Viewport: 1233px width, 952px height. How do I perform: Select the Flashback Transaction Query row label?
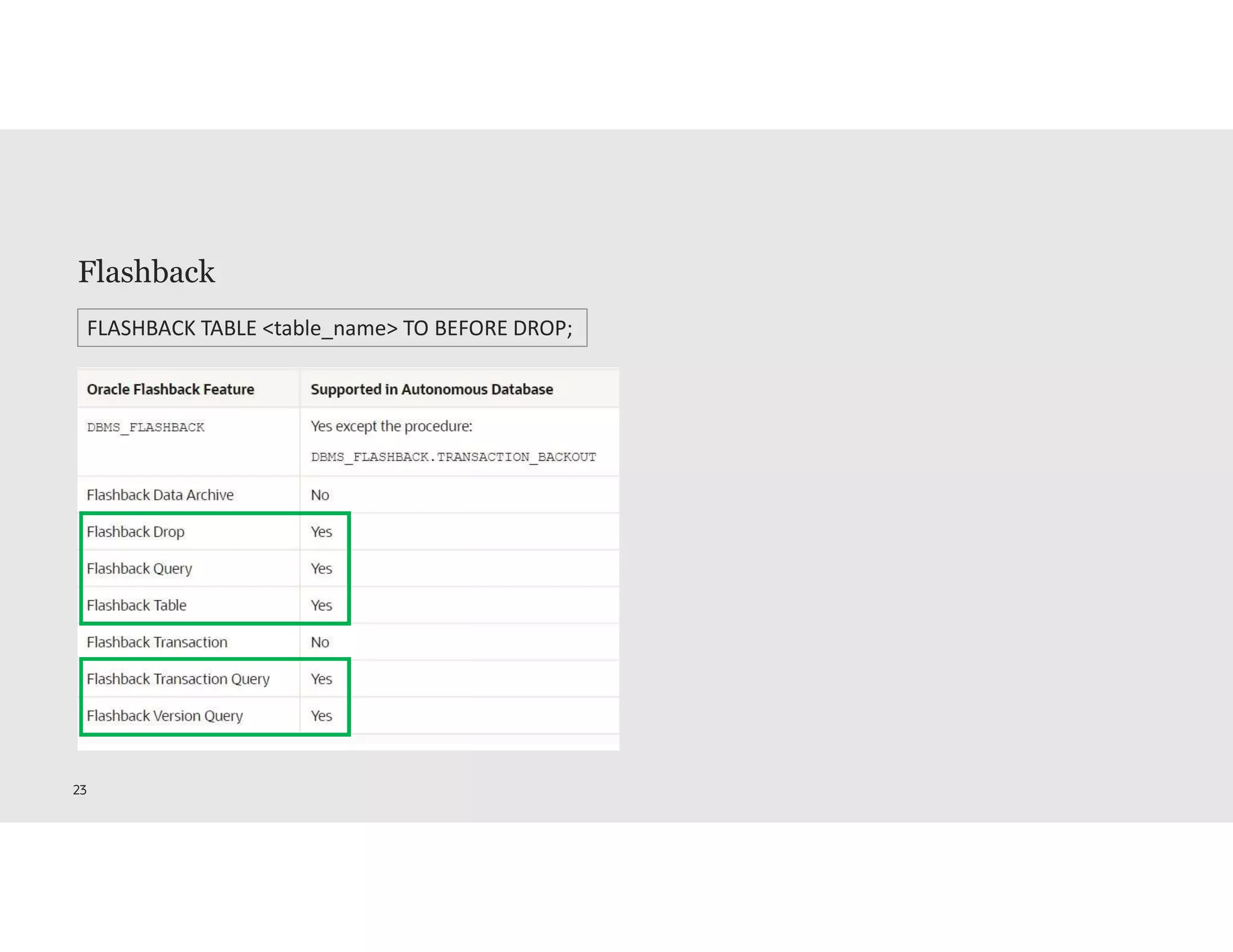(178, 679)
